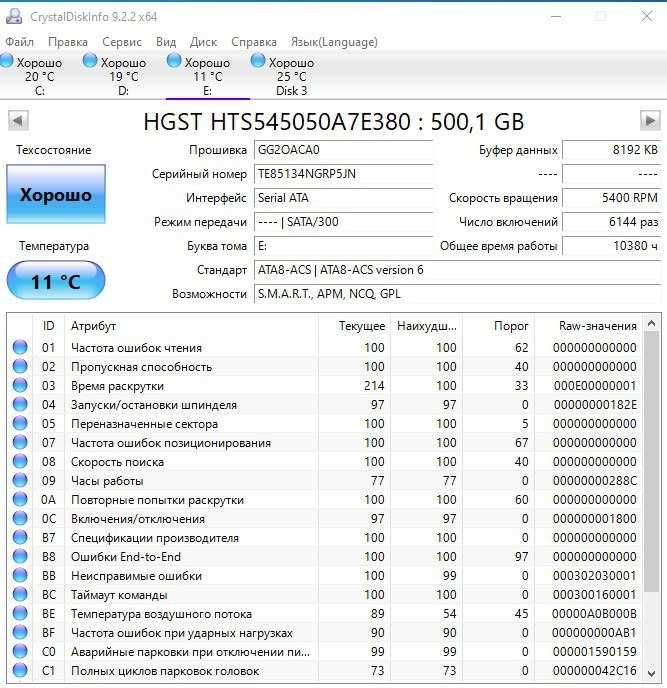This screenshot has width=667, height=688.
Task: Click the ID column header
Action: [x=49, y=326]
